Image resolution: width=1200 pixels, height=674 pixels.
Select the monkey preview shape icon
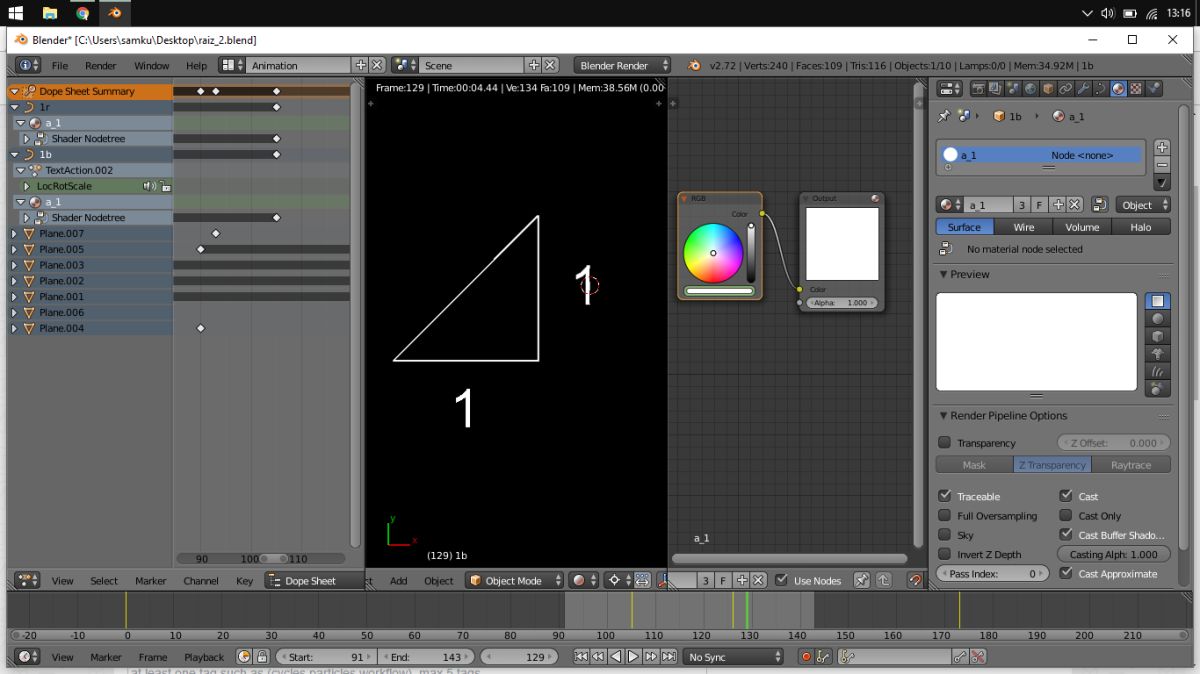click(x=1158, y=353)
